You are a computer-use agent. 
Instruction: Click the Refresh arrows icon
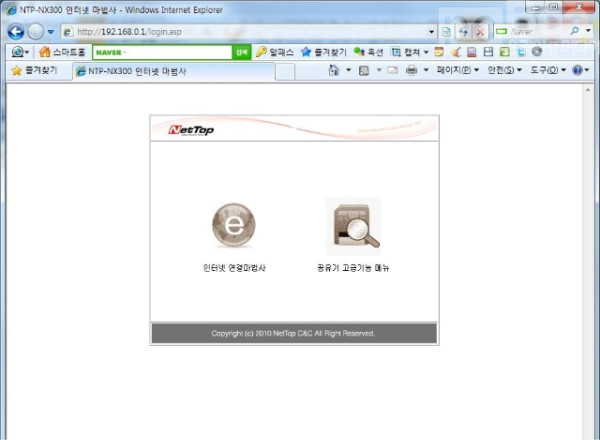463,32
